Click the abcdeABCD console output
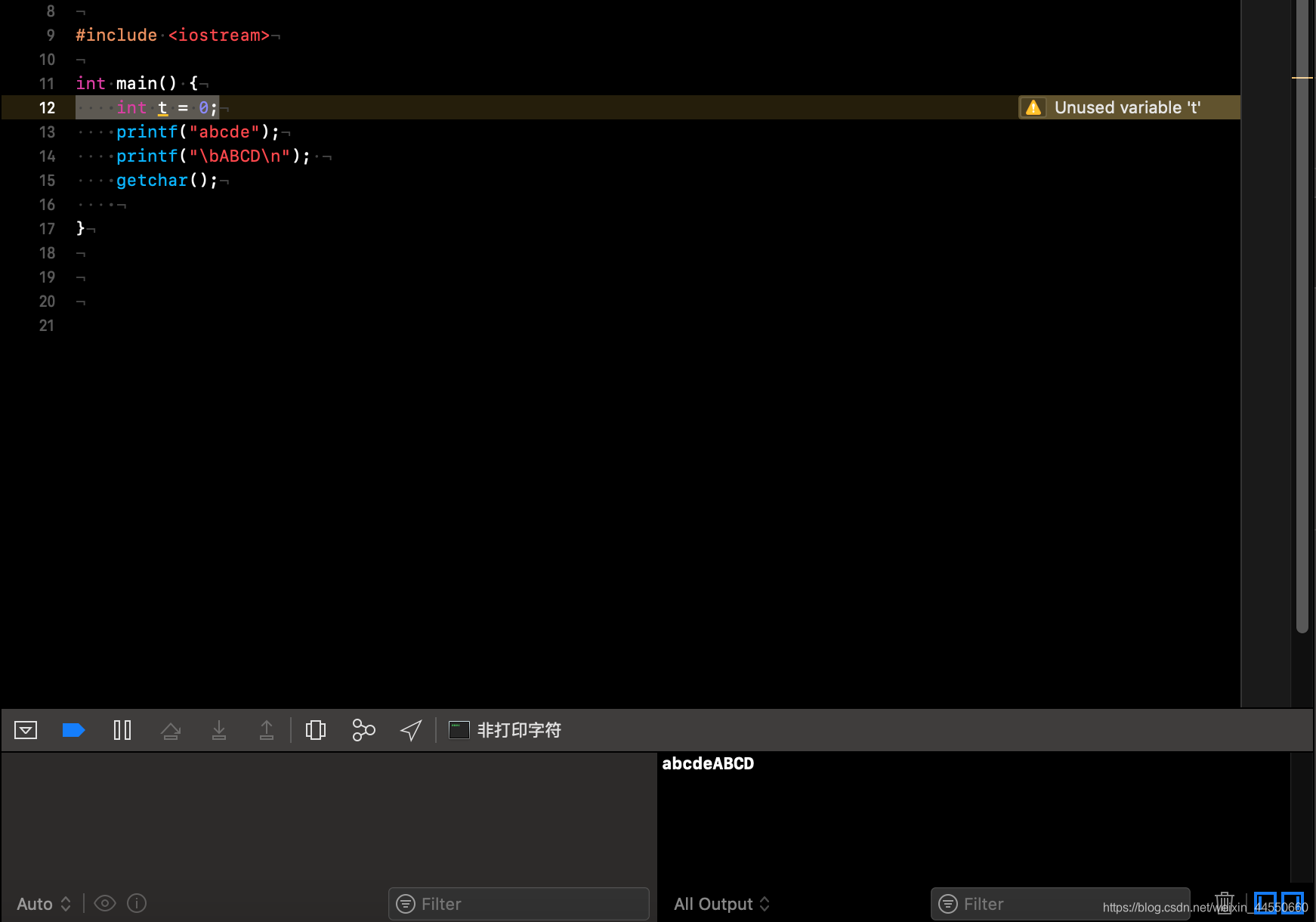1316x922 pixels. click(x=708, y=763)
